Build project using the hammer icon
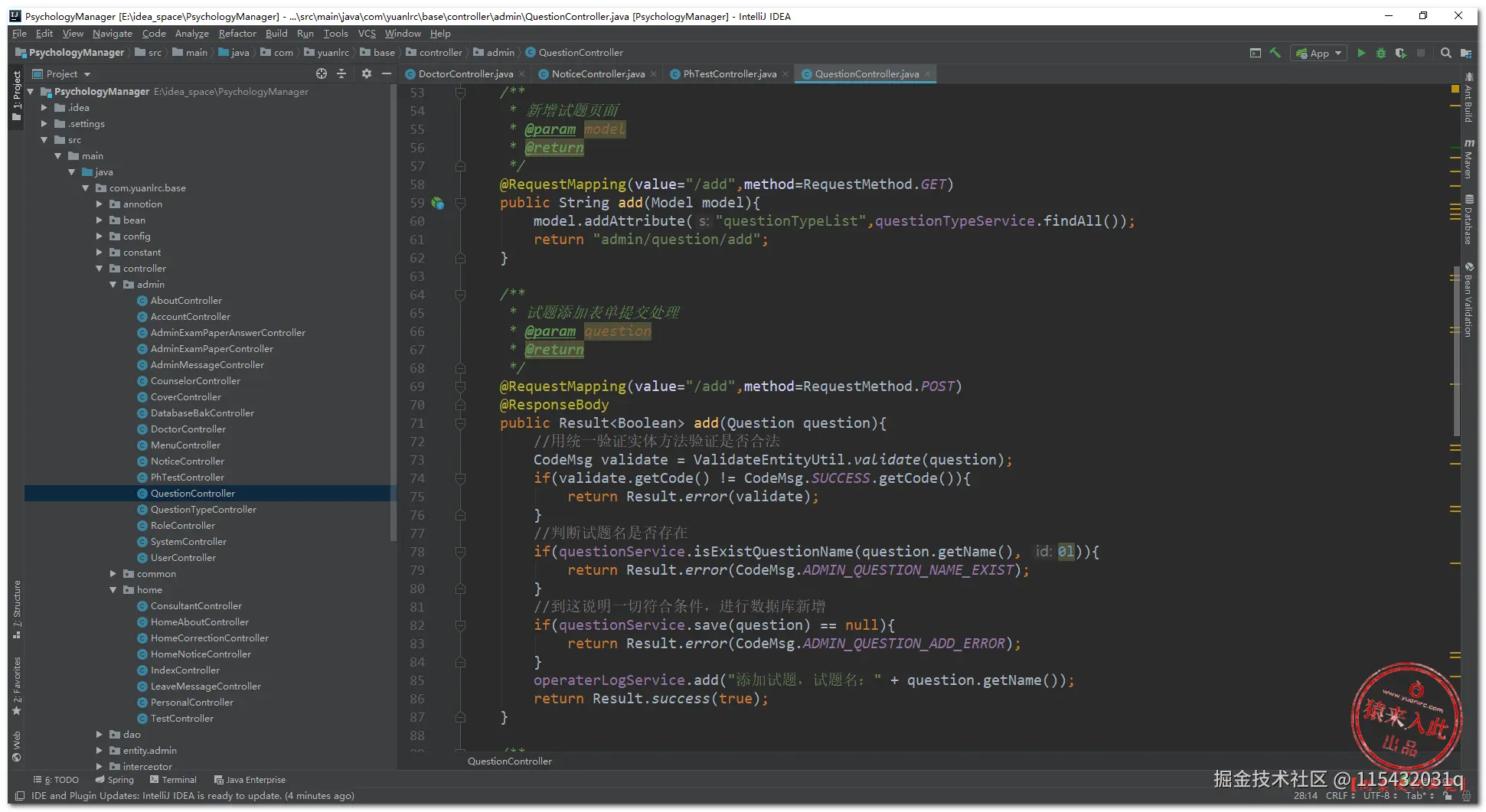1486x812 pixels. coord(1275,53)
